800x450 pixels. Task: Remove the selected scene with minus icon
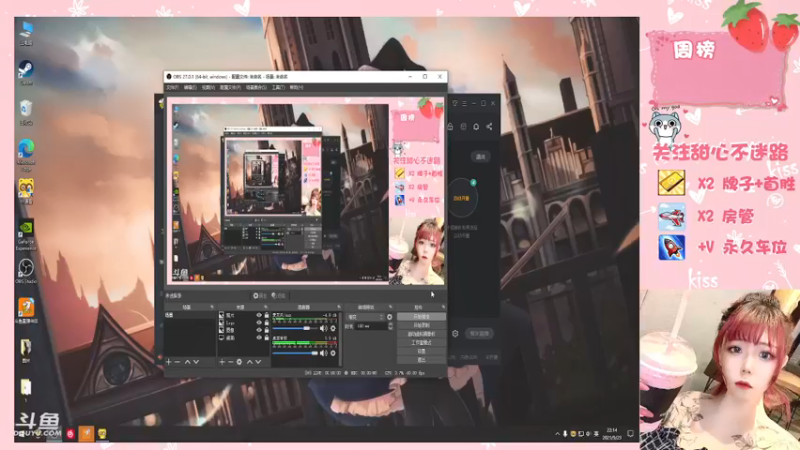coord(178,362)
